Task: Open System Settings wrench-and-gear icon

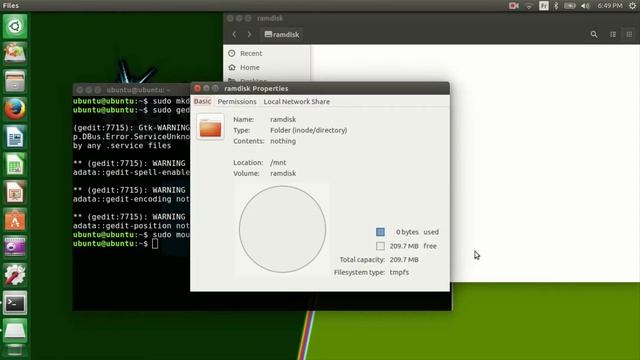Action: tap(15, 275)
